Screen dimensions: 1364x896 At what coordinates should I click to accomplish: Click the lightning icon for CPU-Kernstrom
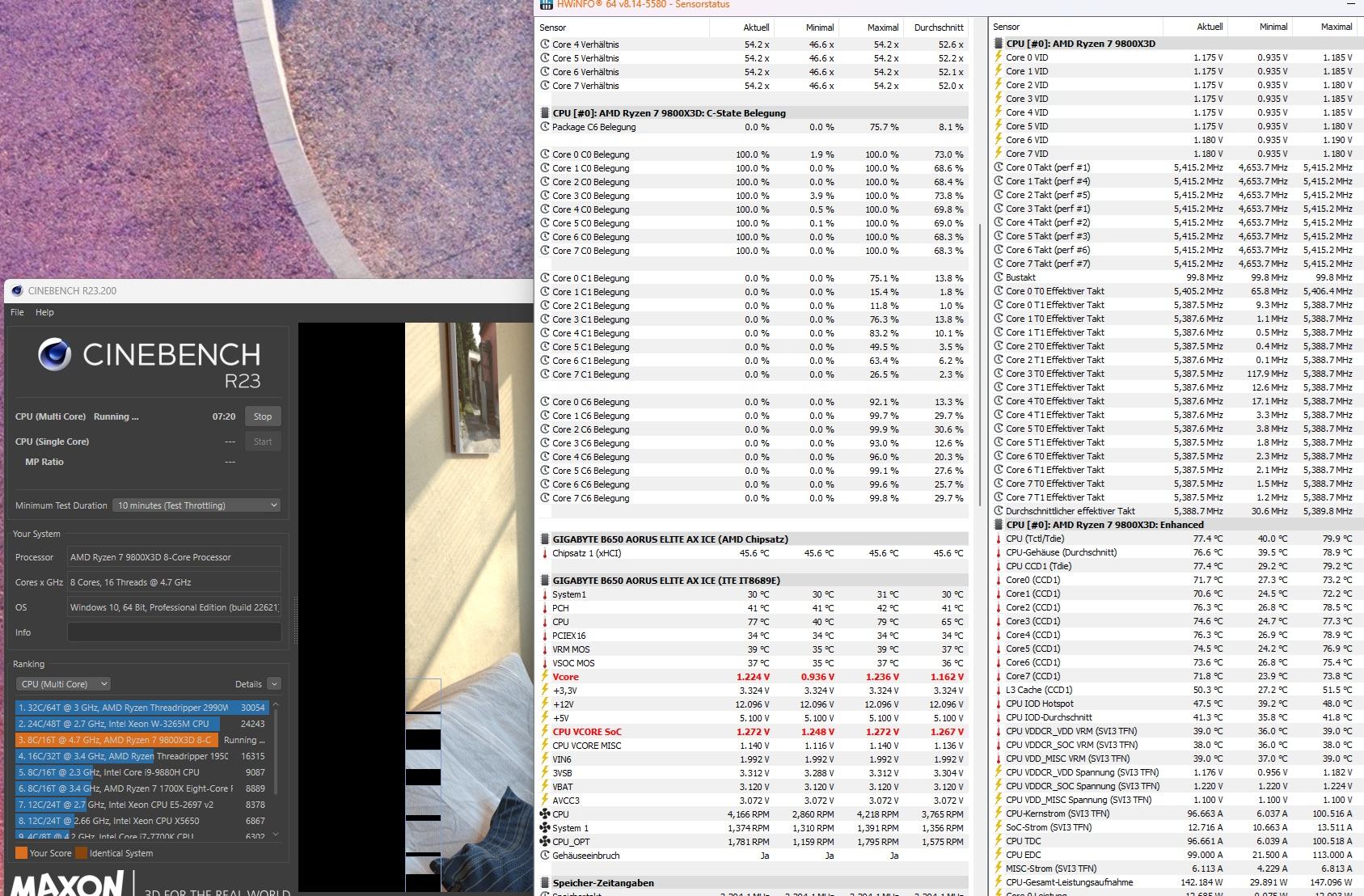(999, 814)
